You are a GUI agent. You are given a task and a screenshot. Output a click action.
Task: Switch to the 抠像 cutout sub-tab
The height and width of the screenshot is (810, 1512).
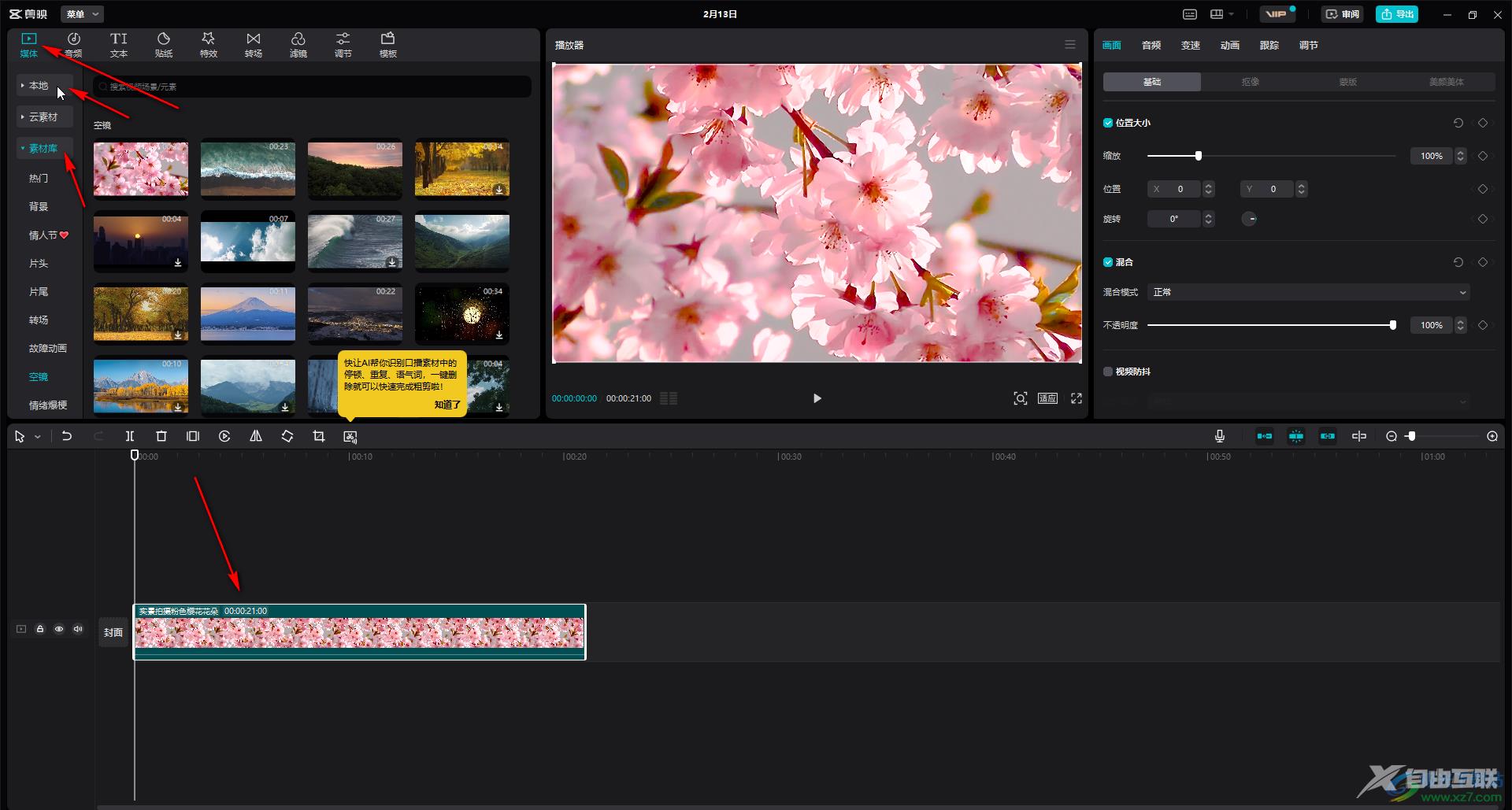click(x=1251, y=82)
